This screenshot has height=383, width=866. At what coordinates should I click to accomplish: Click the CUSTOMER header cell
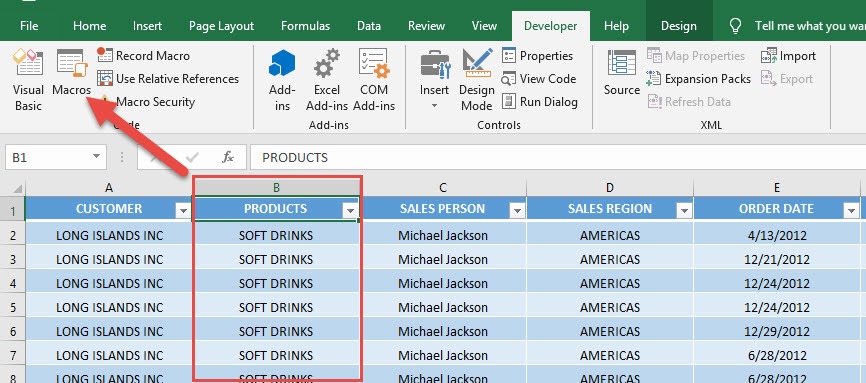pos(109,209)
